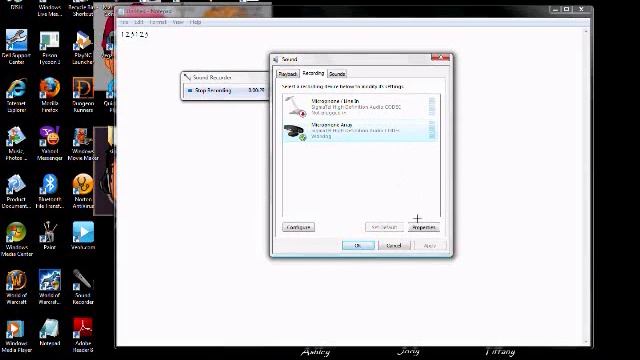Screen dimensions: 640x360
Task: Maximize the Notepad window
Action: pos(567,9)
